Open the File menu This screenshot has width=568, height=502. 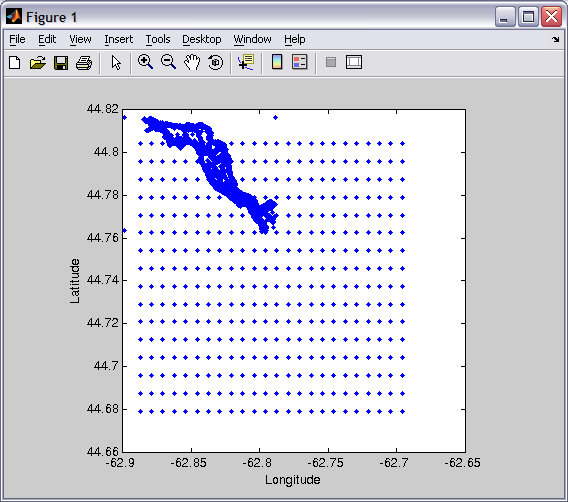[x=17, y=39]
